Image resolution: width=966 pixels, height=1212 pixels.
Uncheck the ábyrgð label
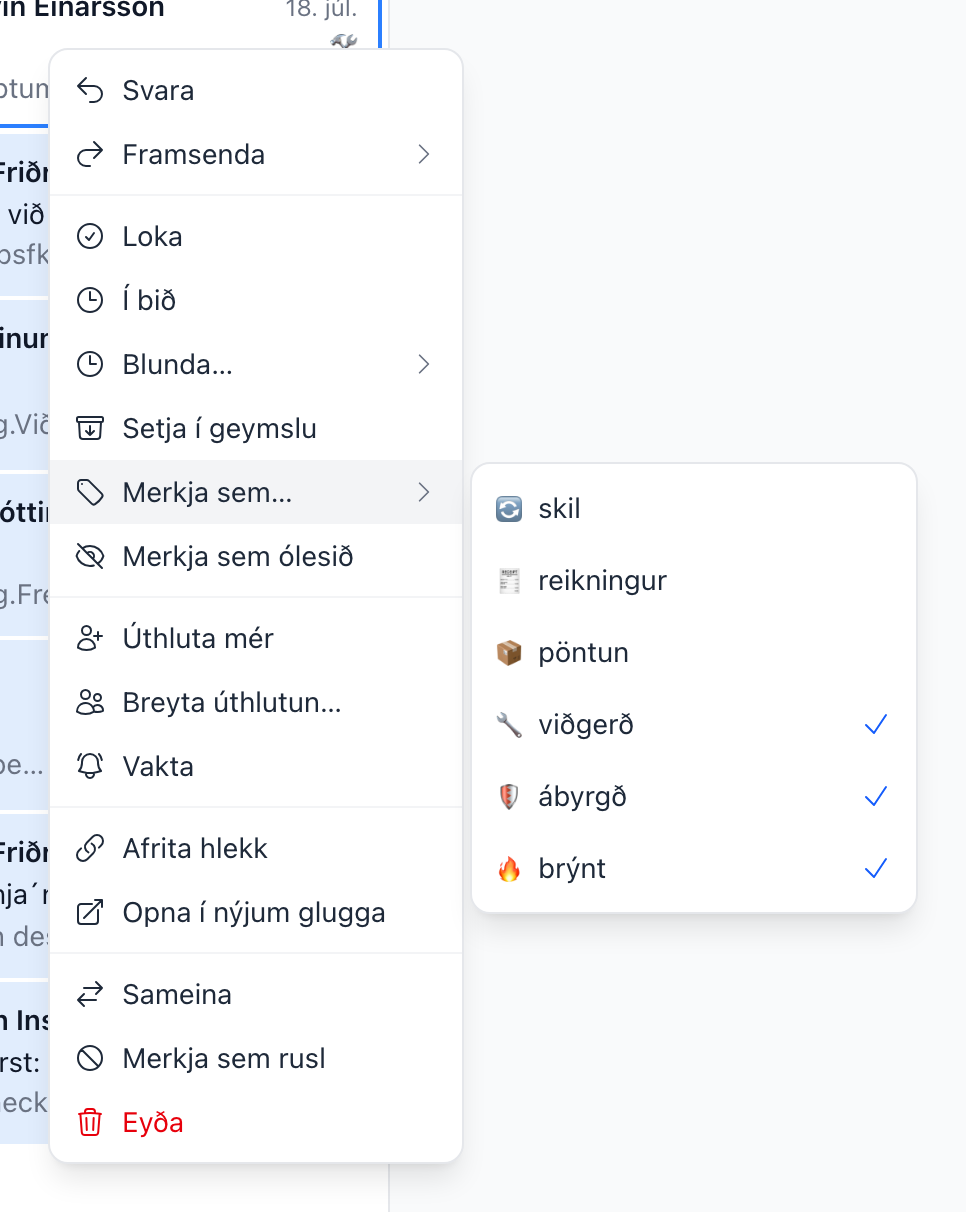coord(694,797)
